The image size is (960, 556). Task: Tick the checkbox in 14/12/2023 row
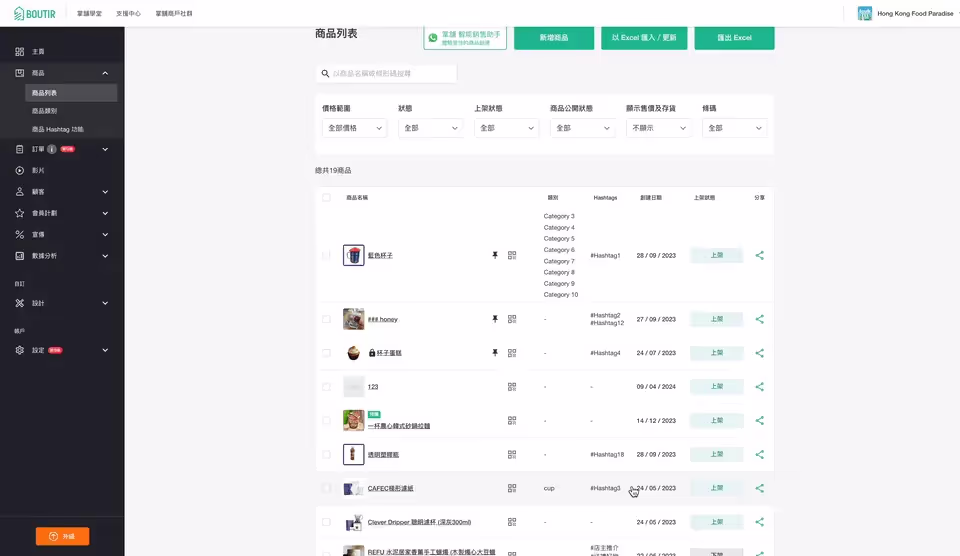(326, 421)
